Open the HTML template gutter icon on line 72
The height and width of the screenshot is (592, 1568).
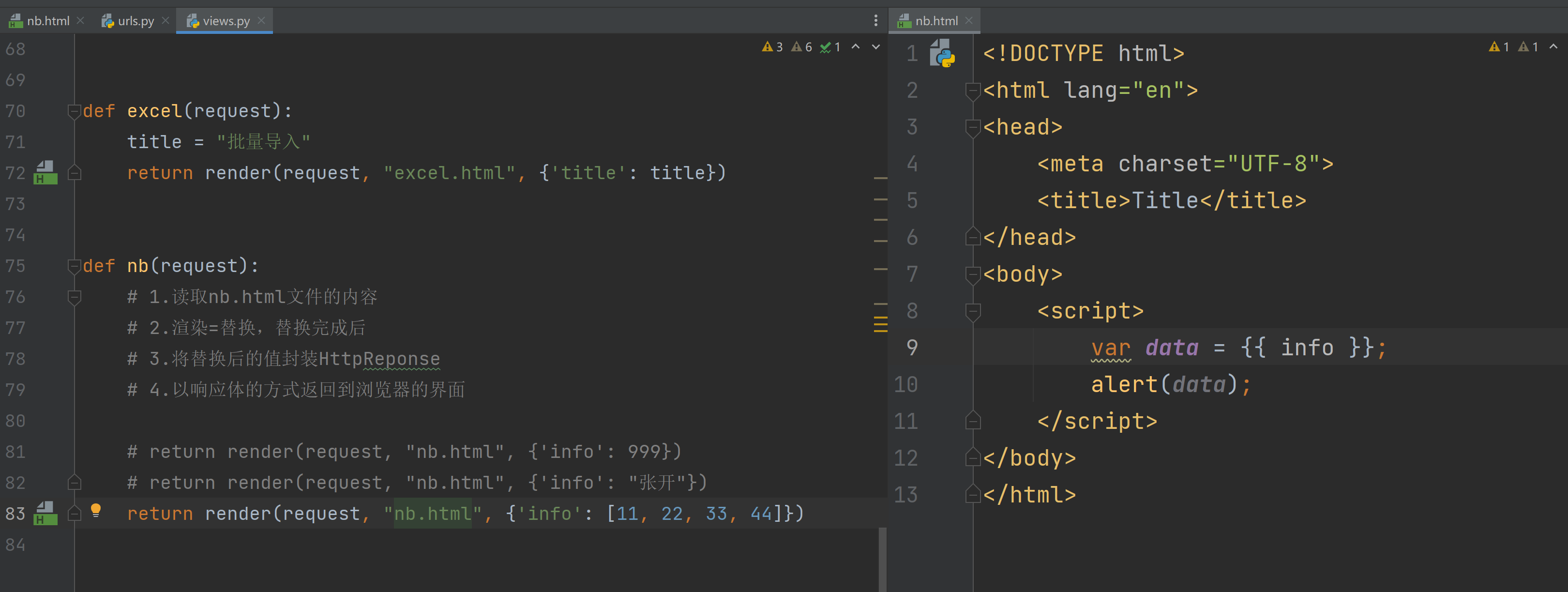click(x=45, y=173)
